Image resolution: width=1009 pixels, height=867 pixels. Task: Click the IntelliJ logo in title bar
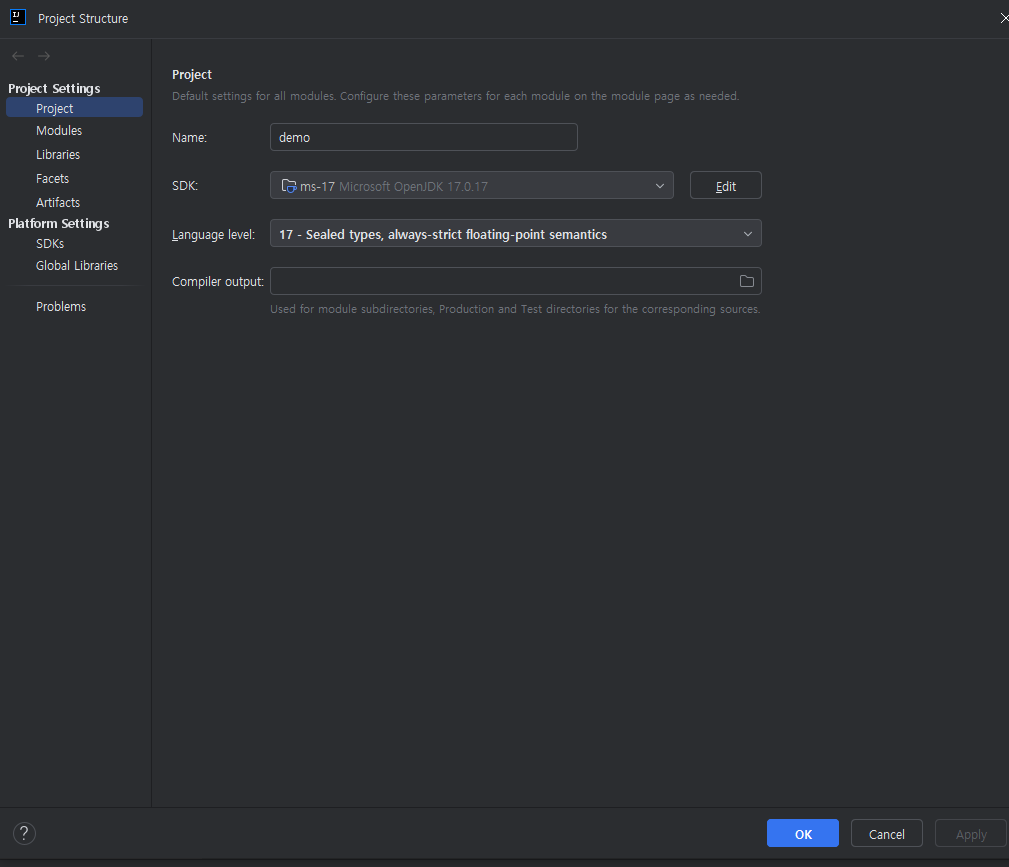18,17
